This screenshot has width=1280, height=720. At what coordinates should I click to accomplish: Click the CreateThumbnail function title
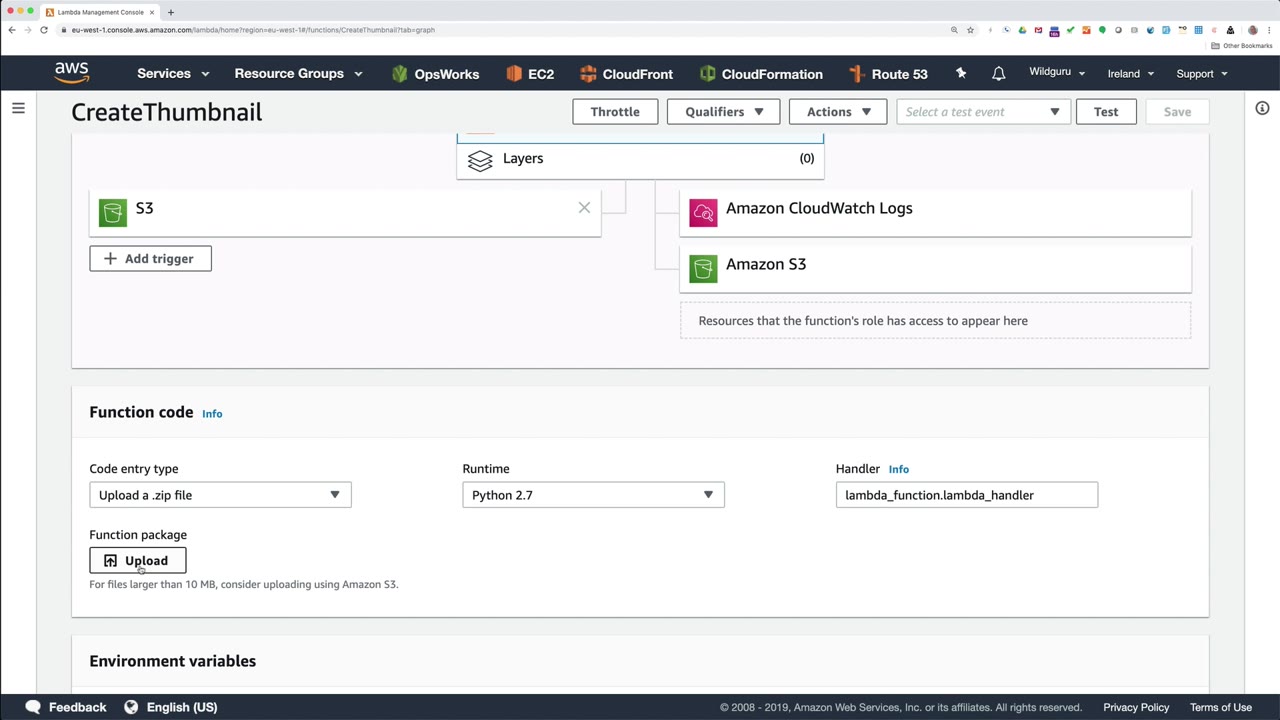point(167,112)
